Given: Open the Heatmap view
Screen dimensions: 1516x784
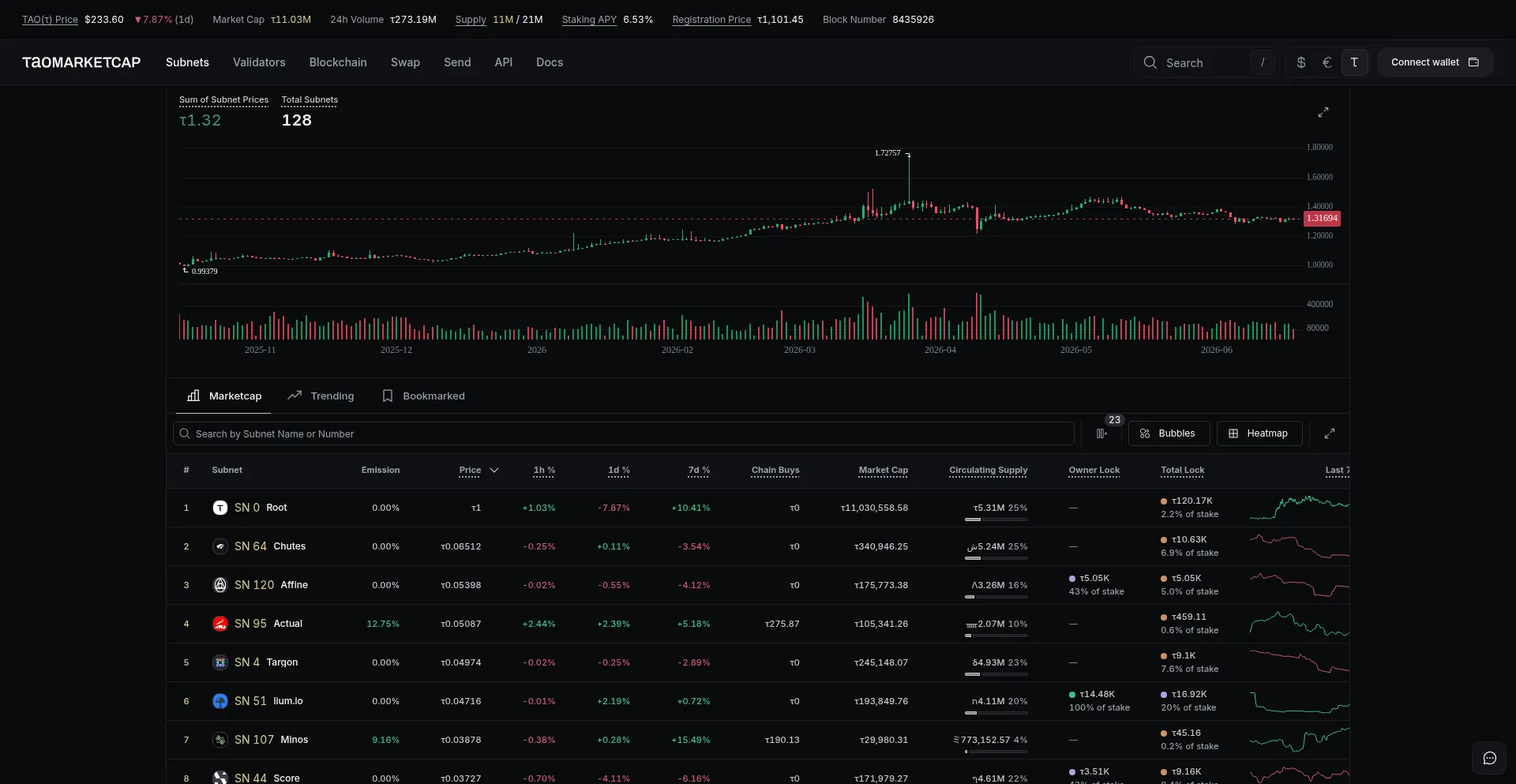Looking at the screenshot, I should click(1259, 433).
